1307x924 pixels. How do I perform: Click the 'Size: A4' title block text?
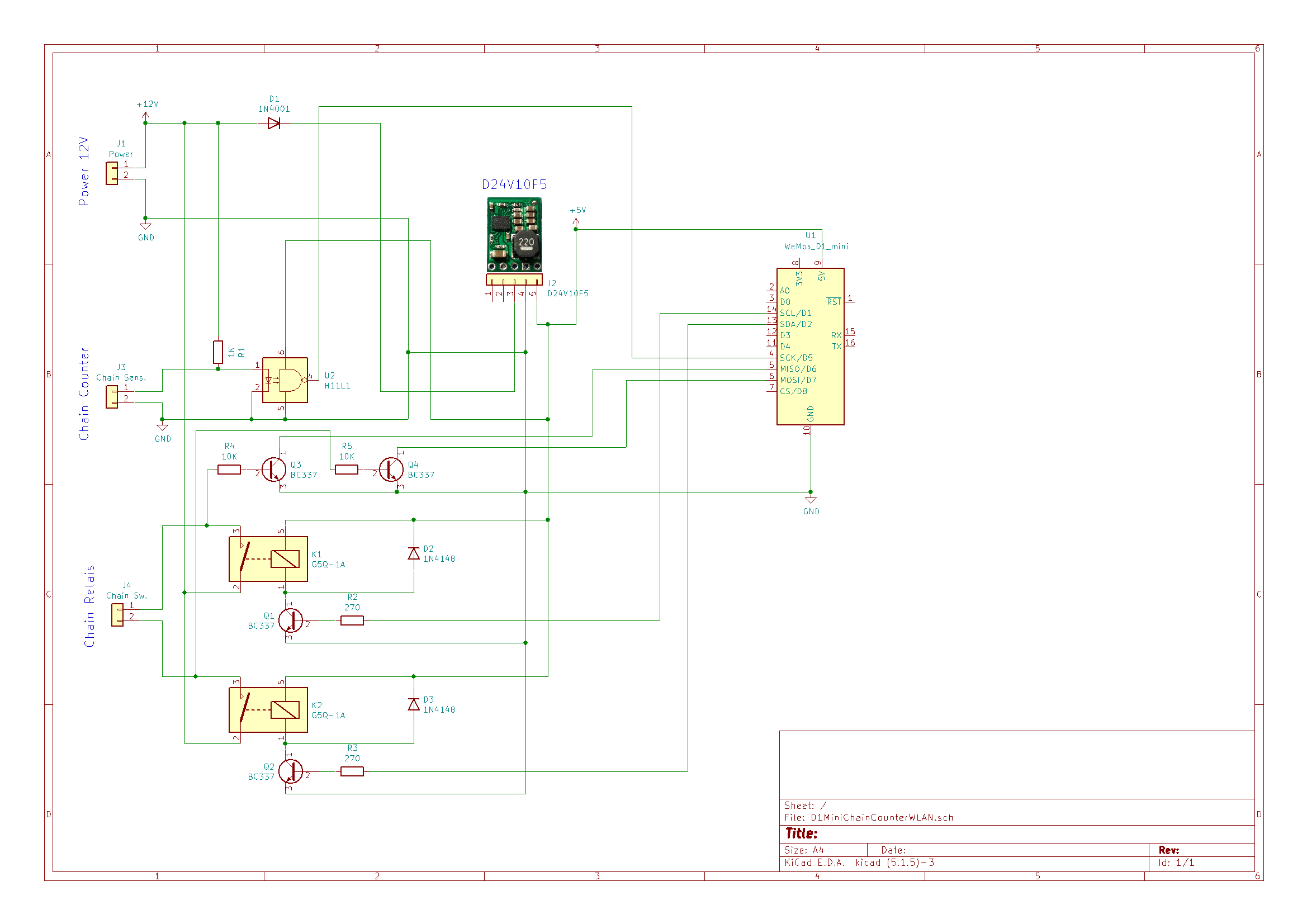point(804,850)
